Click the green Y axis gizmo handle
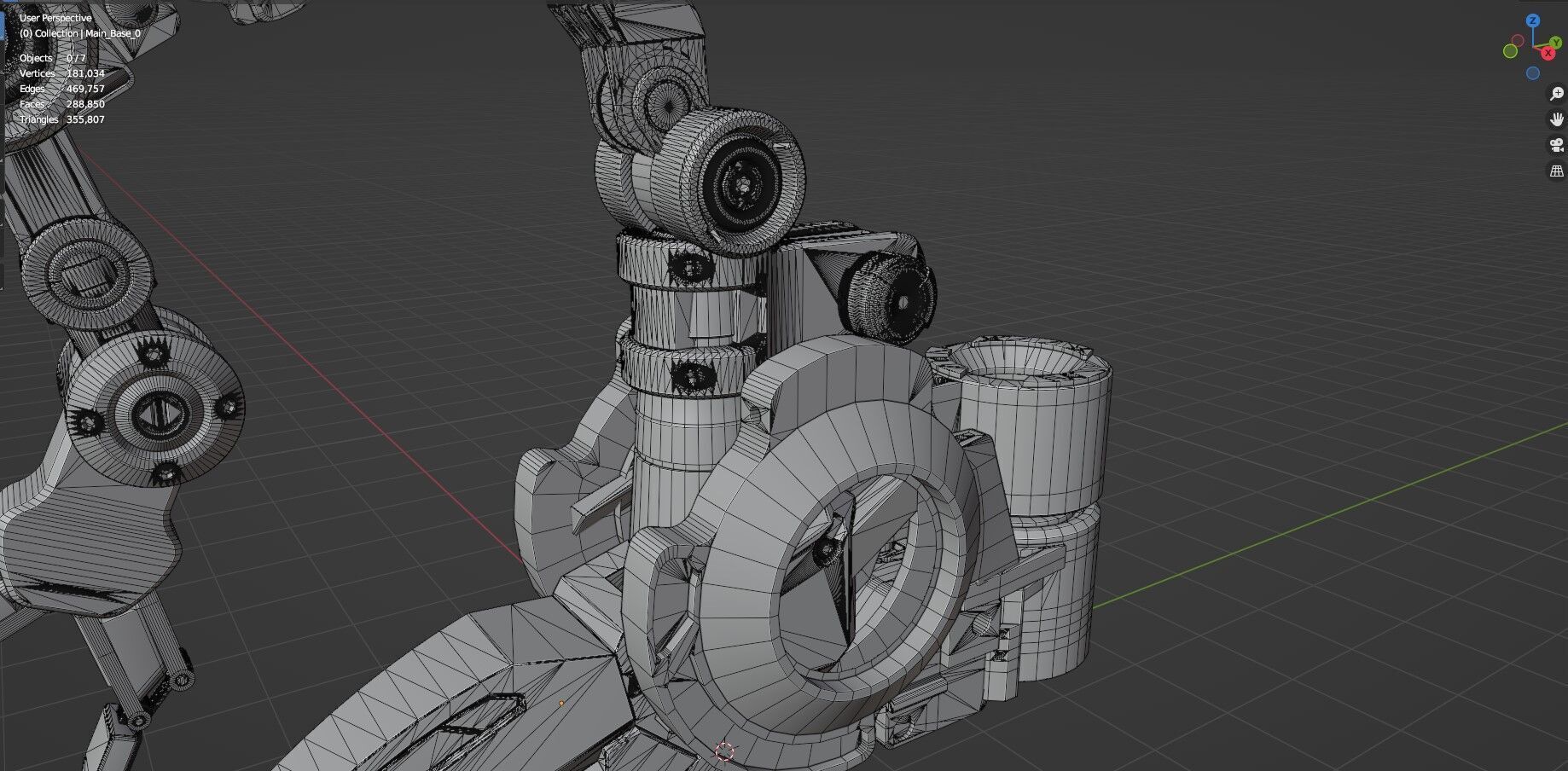 (1554, 42)
